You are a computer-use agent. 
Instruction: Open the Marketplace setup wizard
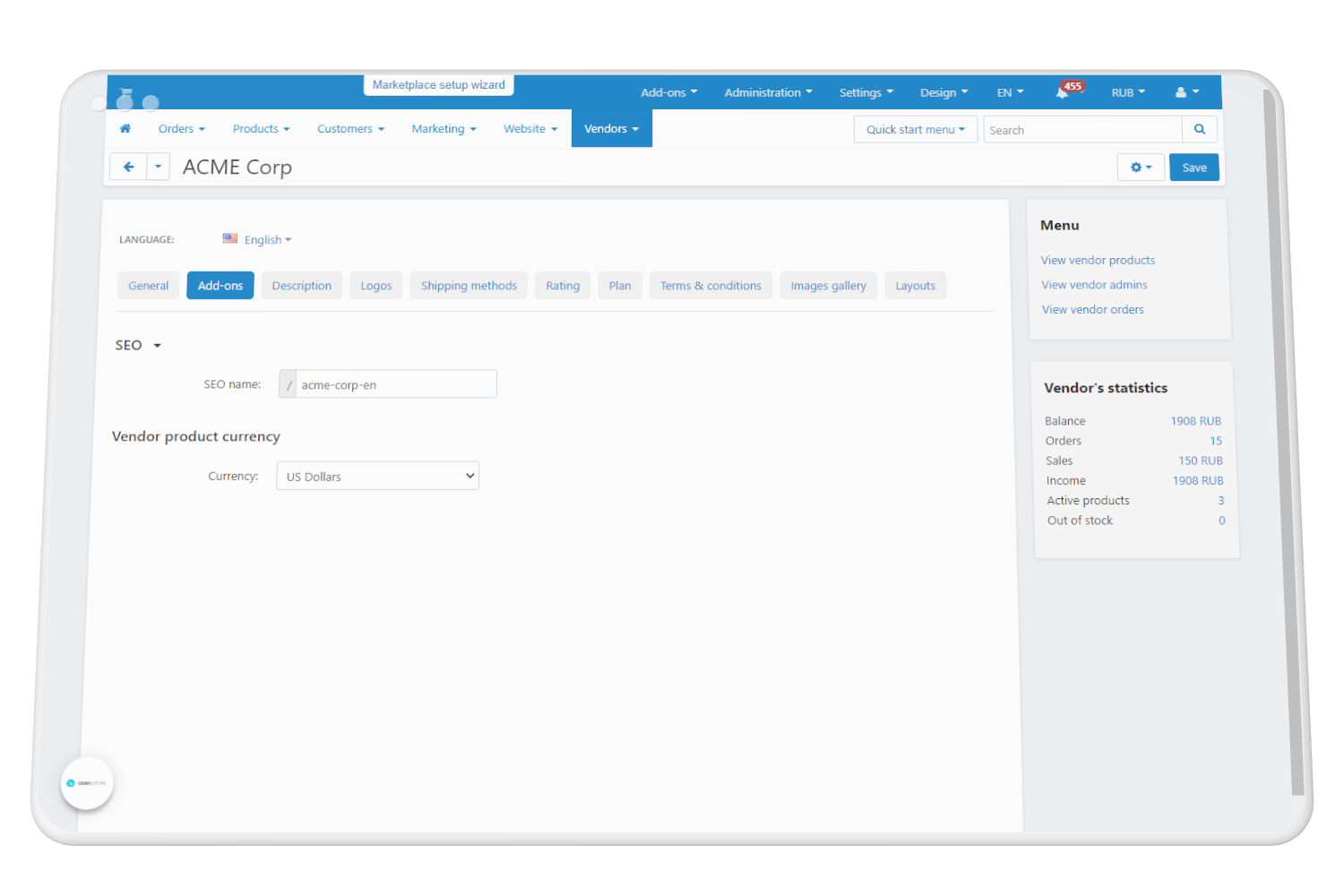tap(439, 85)
